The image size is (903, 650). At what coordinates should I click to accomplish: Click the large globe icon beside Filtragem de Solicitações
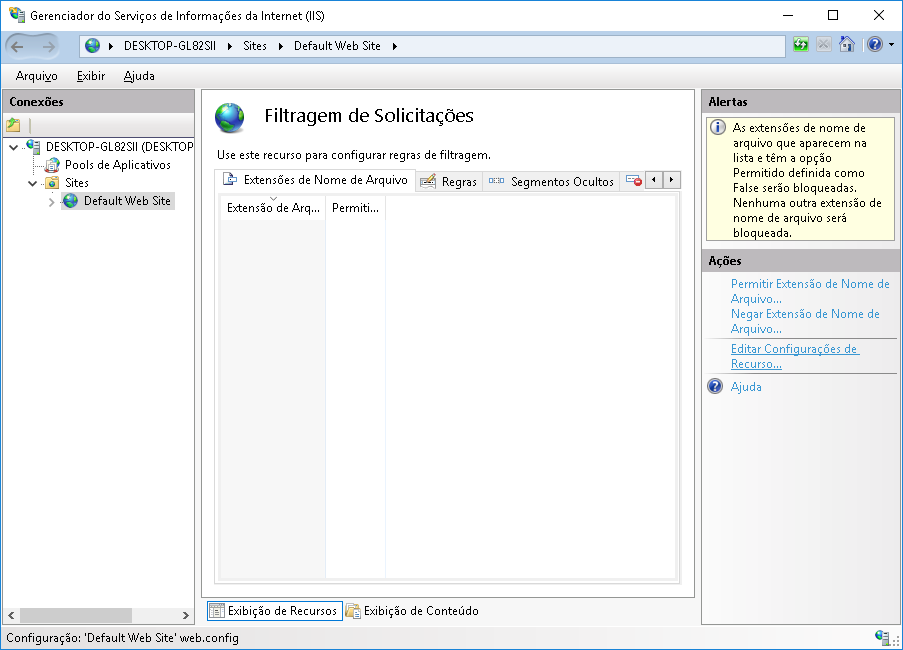(x=230, y=117)
